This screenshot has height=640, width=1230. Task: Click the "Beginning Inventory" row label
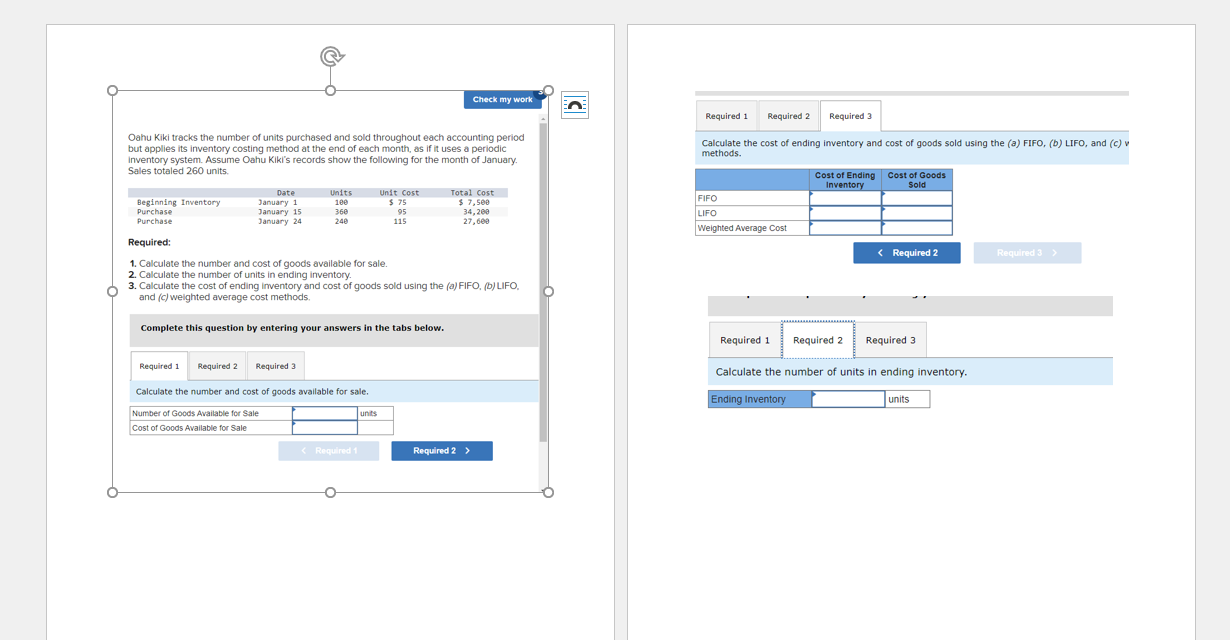[x=178, y=202]
